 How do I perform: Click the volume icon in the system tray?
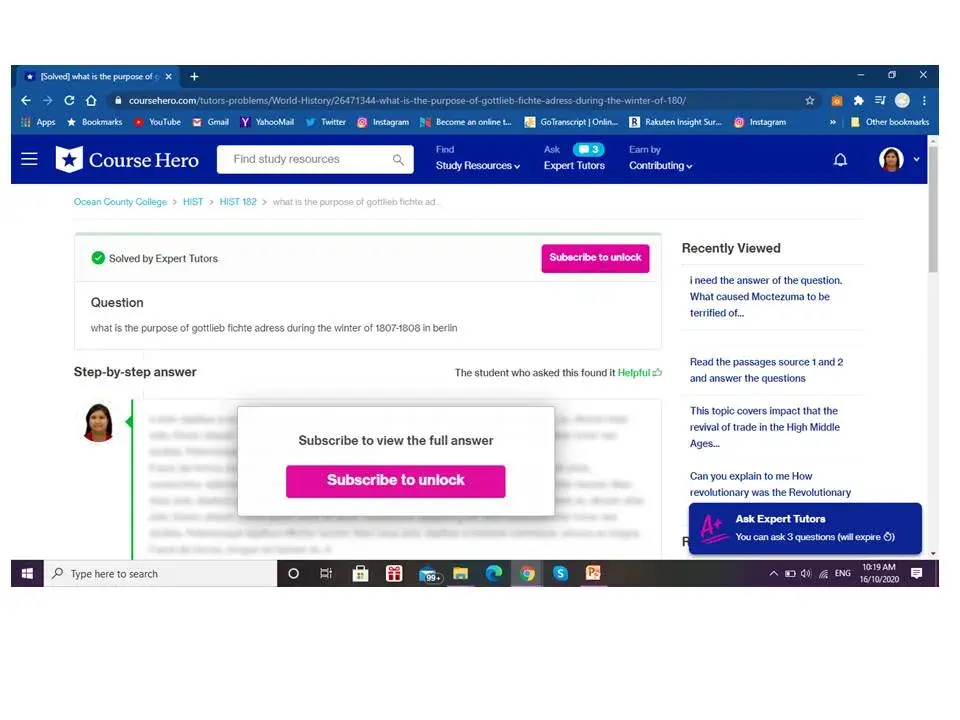(806, 574)
